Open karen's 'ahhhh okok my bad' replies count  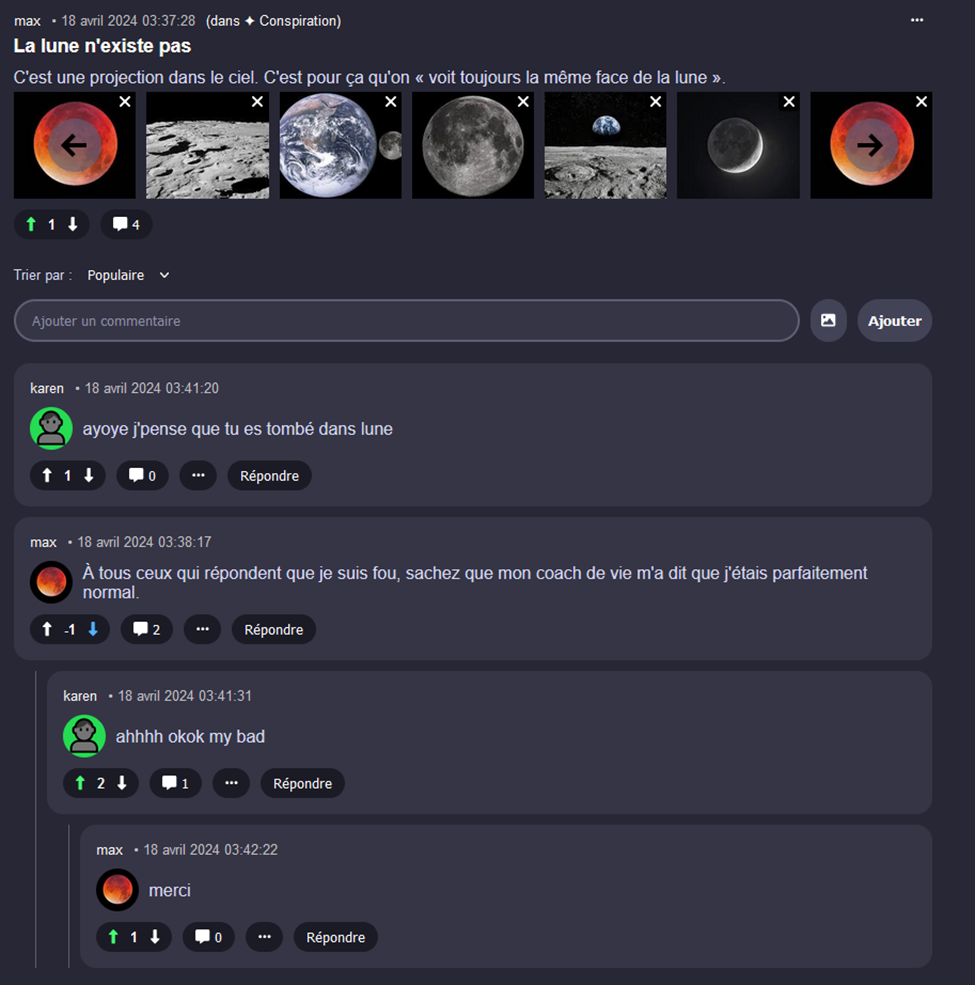(175, 783)
